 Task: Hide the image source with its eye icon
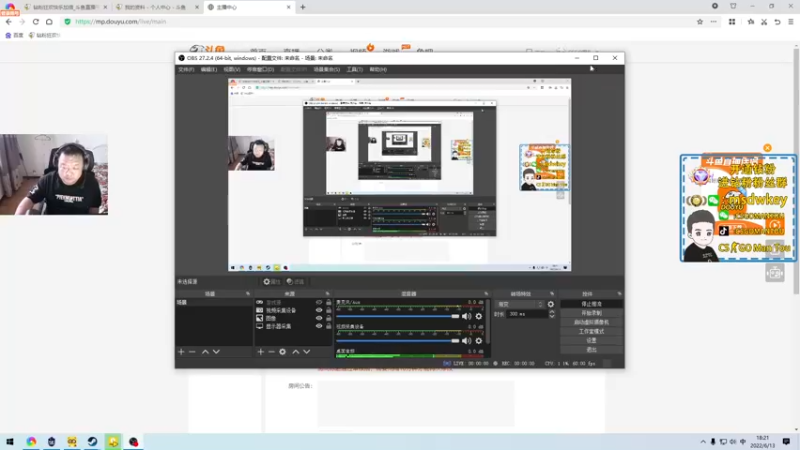pyautogui.click(x=319, y=318)
